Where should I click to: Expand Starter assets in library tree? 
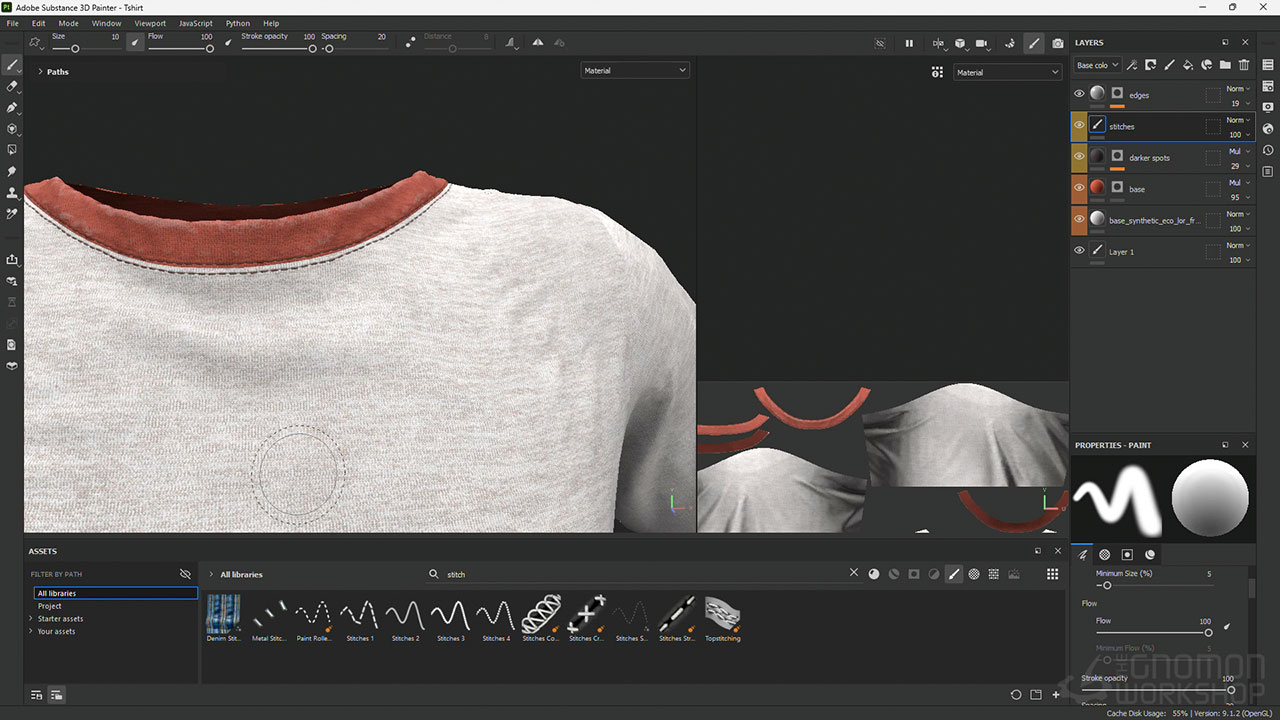click(x=31, y=619)
